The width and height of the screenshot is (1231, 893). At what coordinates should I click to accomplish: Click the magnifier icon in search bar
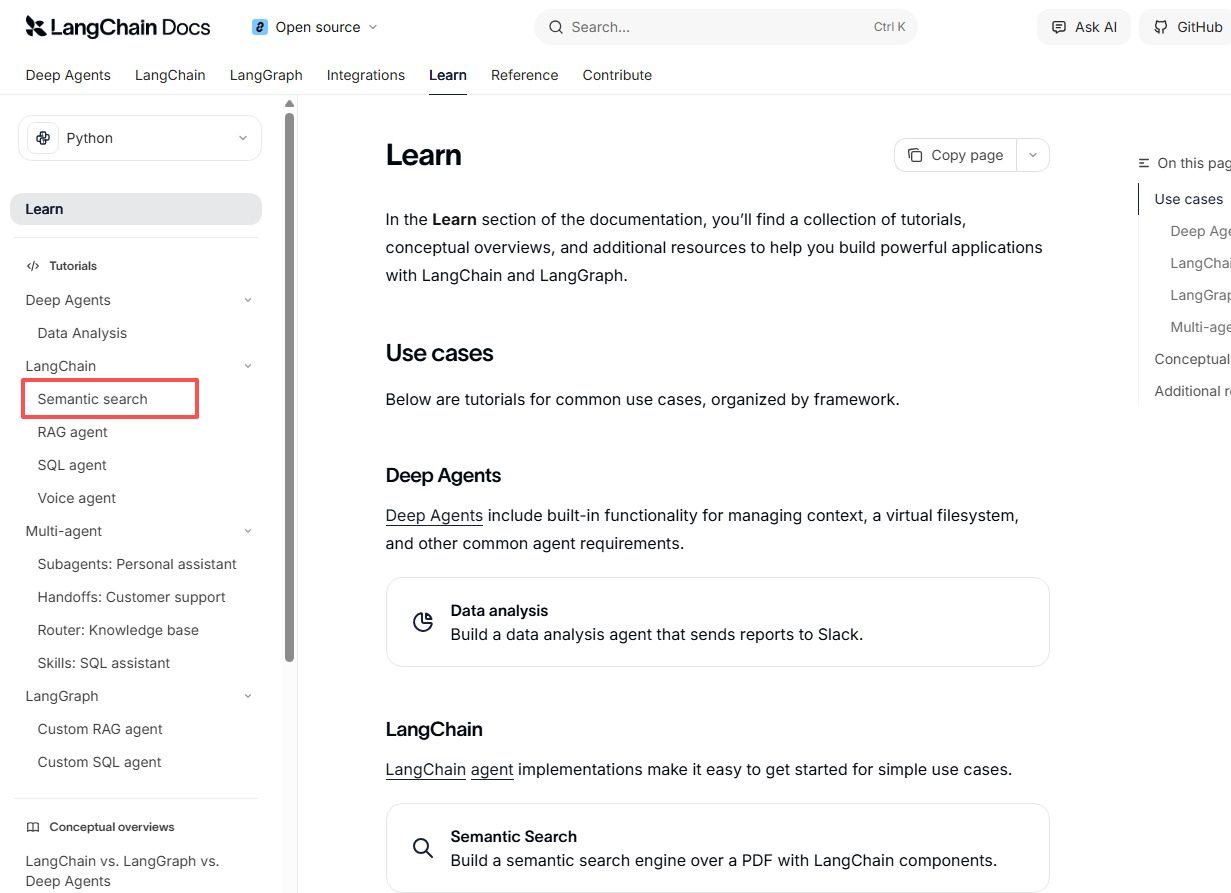click(x=556, y=27)
